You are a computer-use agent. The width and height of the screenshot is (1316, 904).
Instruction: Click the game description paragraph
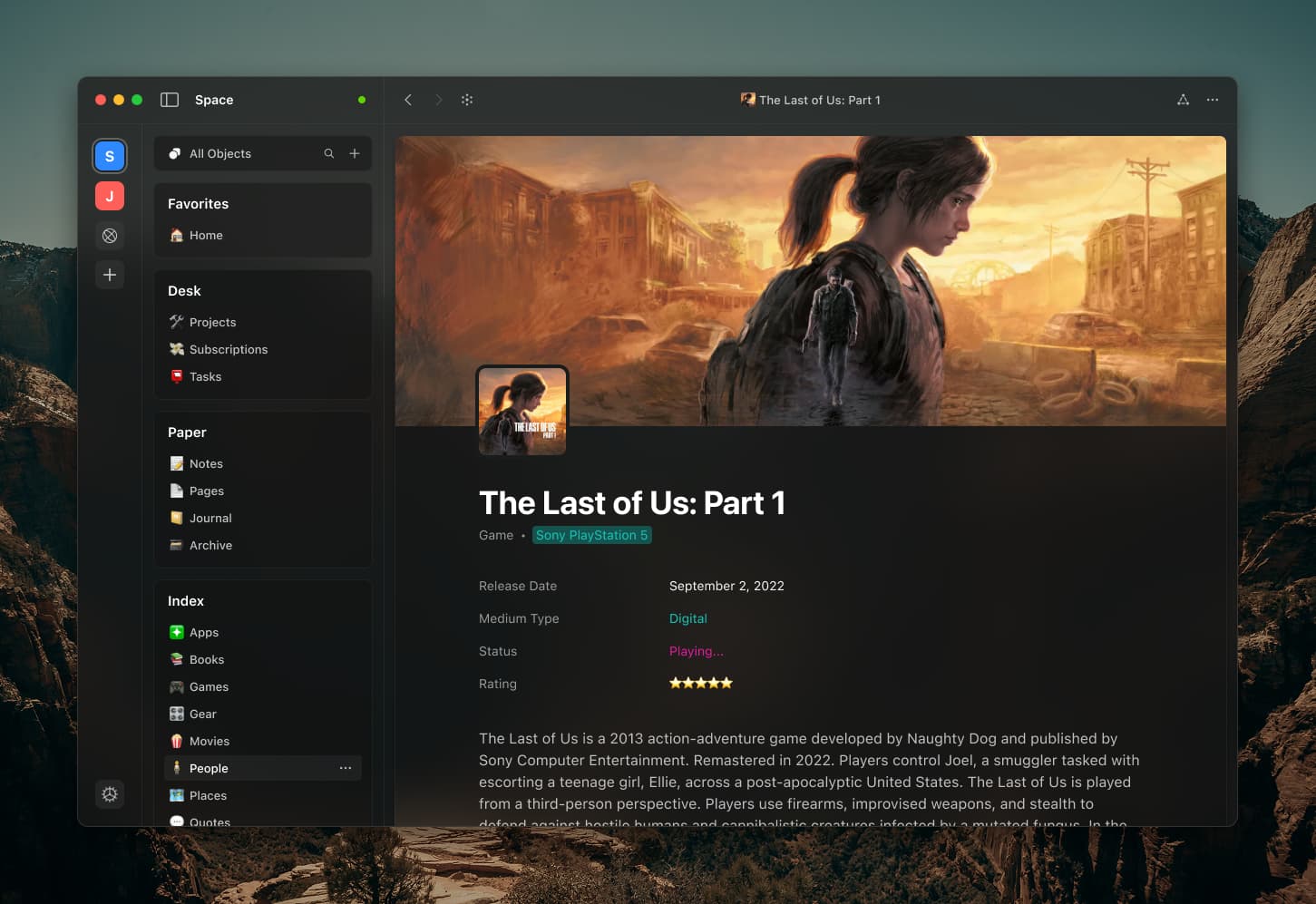[809, 778]
